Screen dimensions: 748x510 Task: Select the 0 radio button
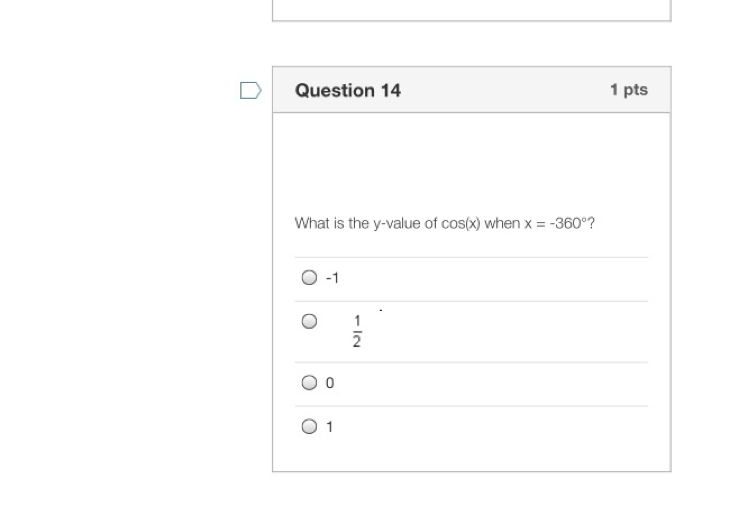[x=310, y=382]
